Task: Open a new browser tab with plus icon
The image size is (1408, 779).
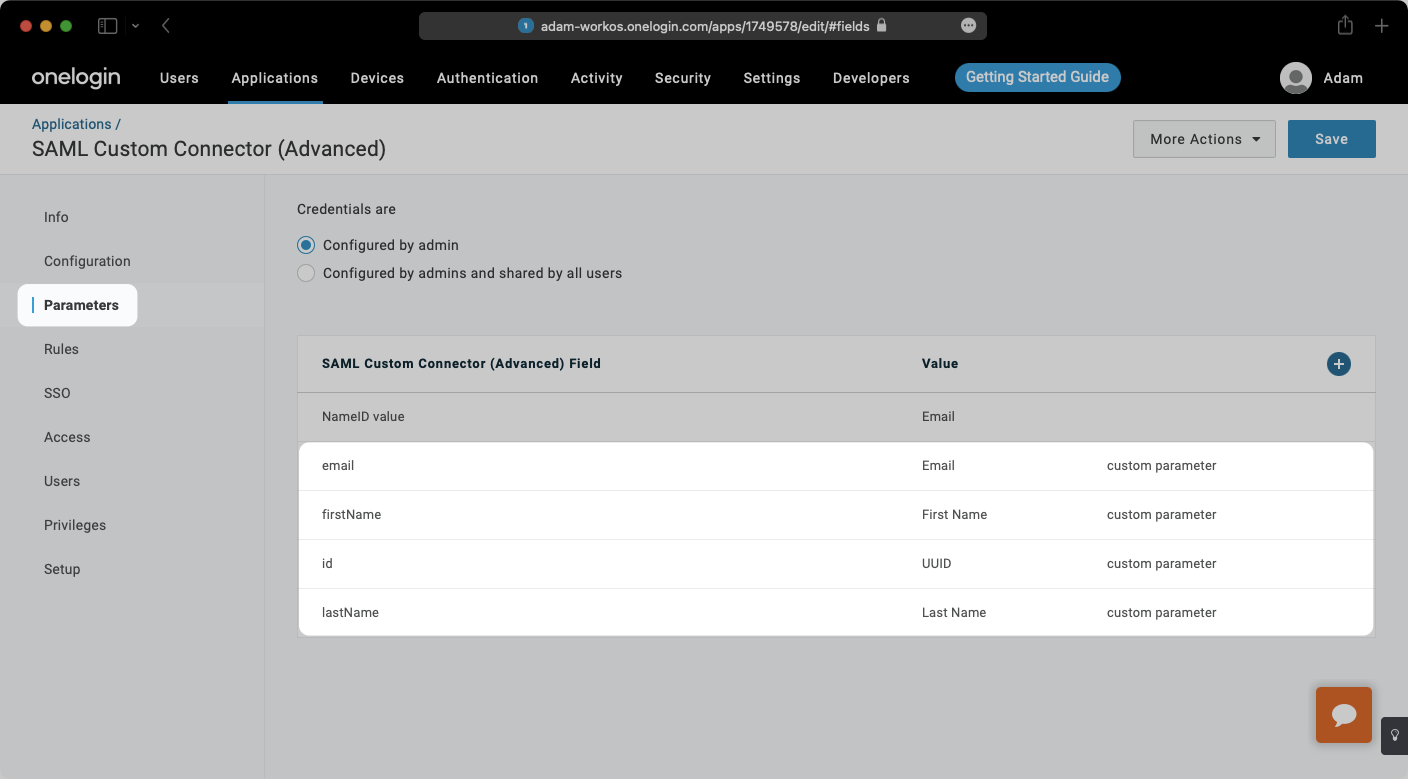Action: pos(1382,25)
